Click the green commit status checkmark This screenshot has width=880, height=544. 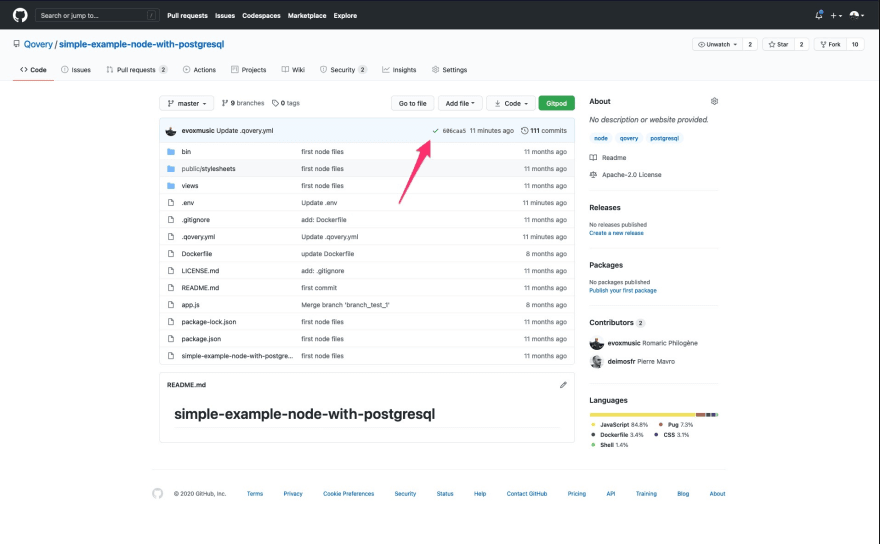pos(435,131)
